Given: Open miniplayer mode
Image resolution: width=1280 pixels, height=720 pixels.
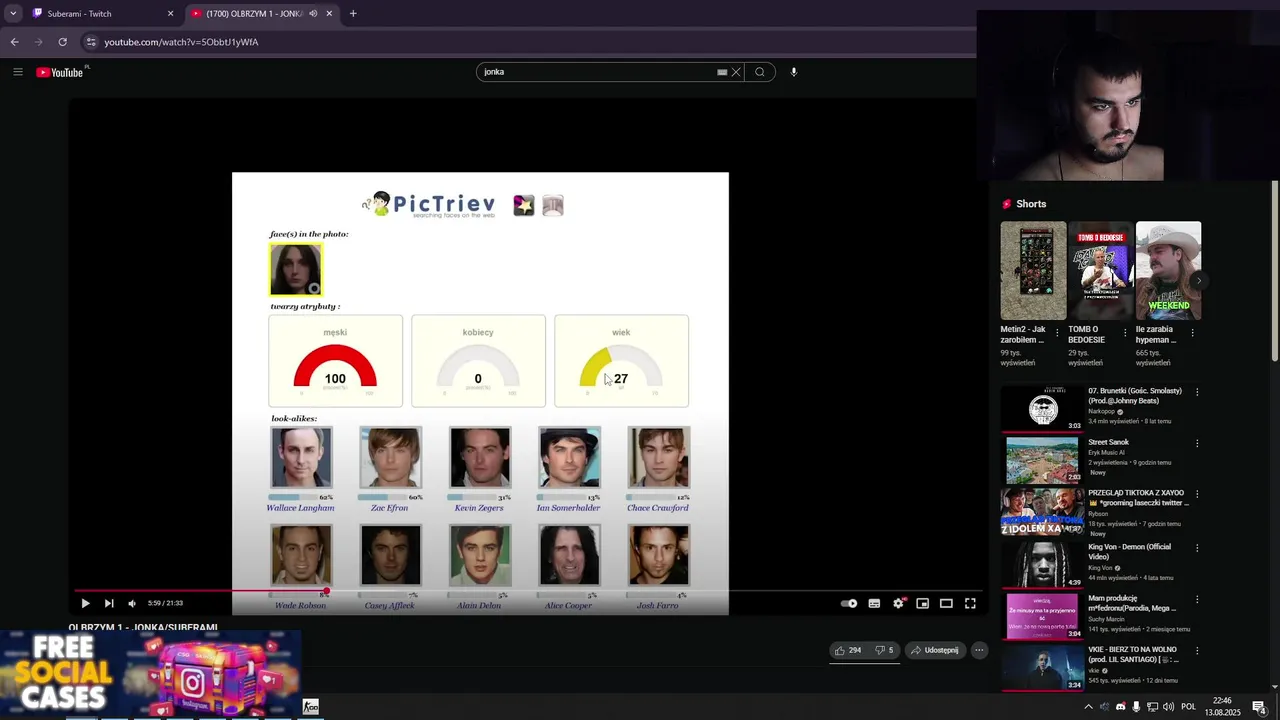Looking at the screenshot, I should point(922,603).
